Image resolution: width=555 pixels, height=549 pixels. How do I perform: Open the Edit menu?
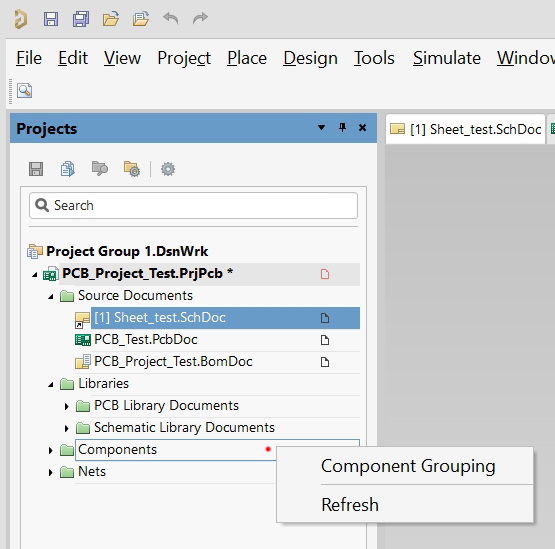pos(73,58)
